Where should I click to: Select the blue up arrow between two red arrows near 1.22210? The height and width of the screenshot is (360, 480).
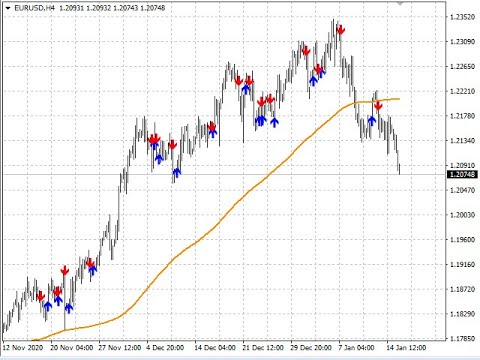pyautogui.click(x=246, y=89)
